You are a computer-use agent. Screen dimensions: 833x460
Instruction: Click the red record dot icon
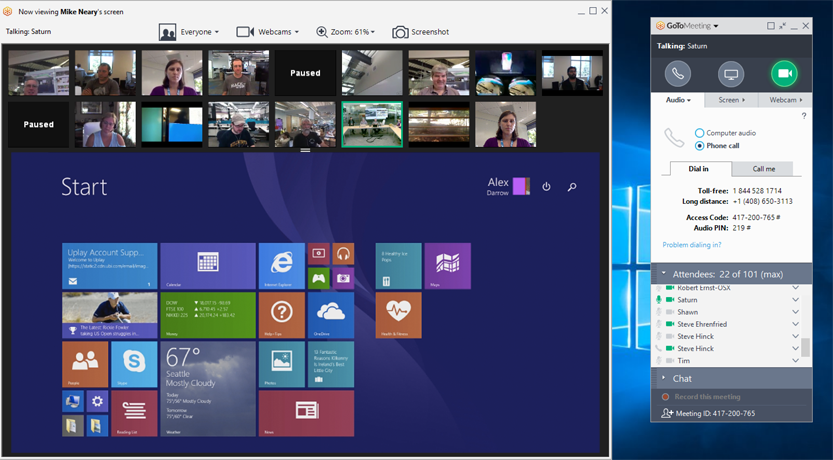[665, 397]
